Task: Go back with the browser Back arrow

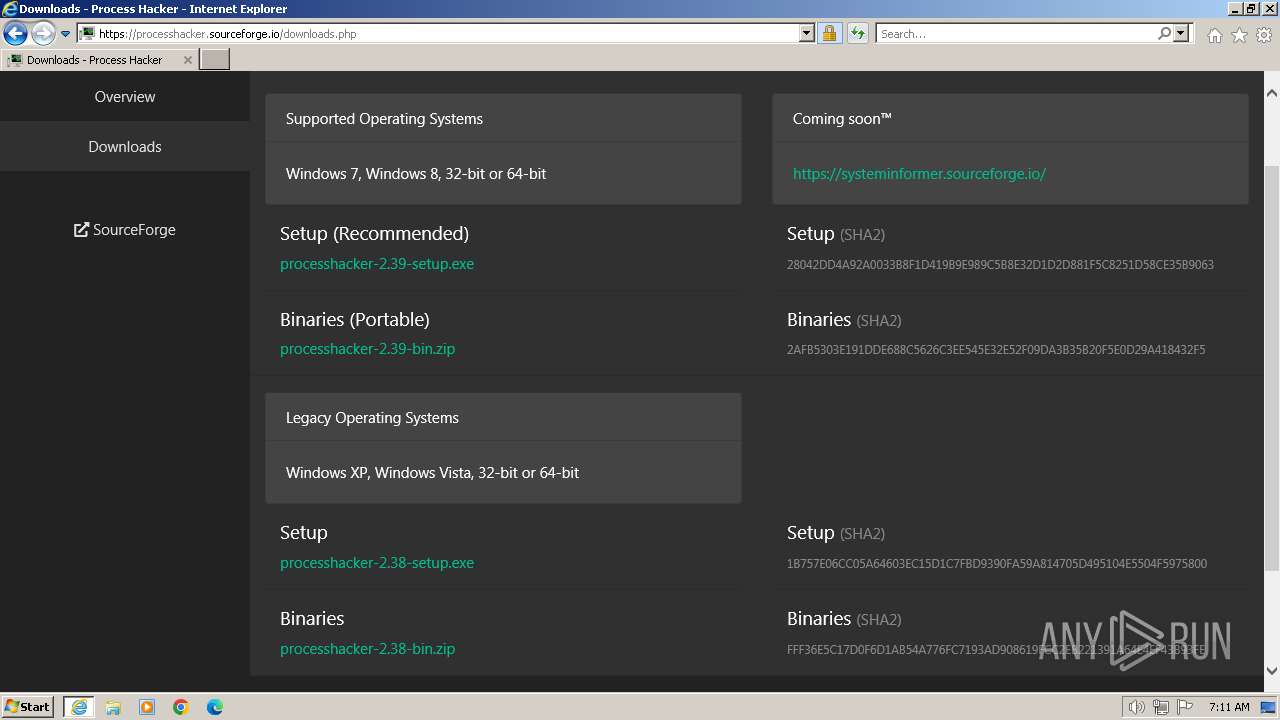Action: (15, 33)
